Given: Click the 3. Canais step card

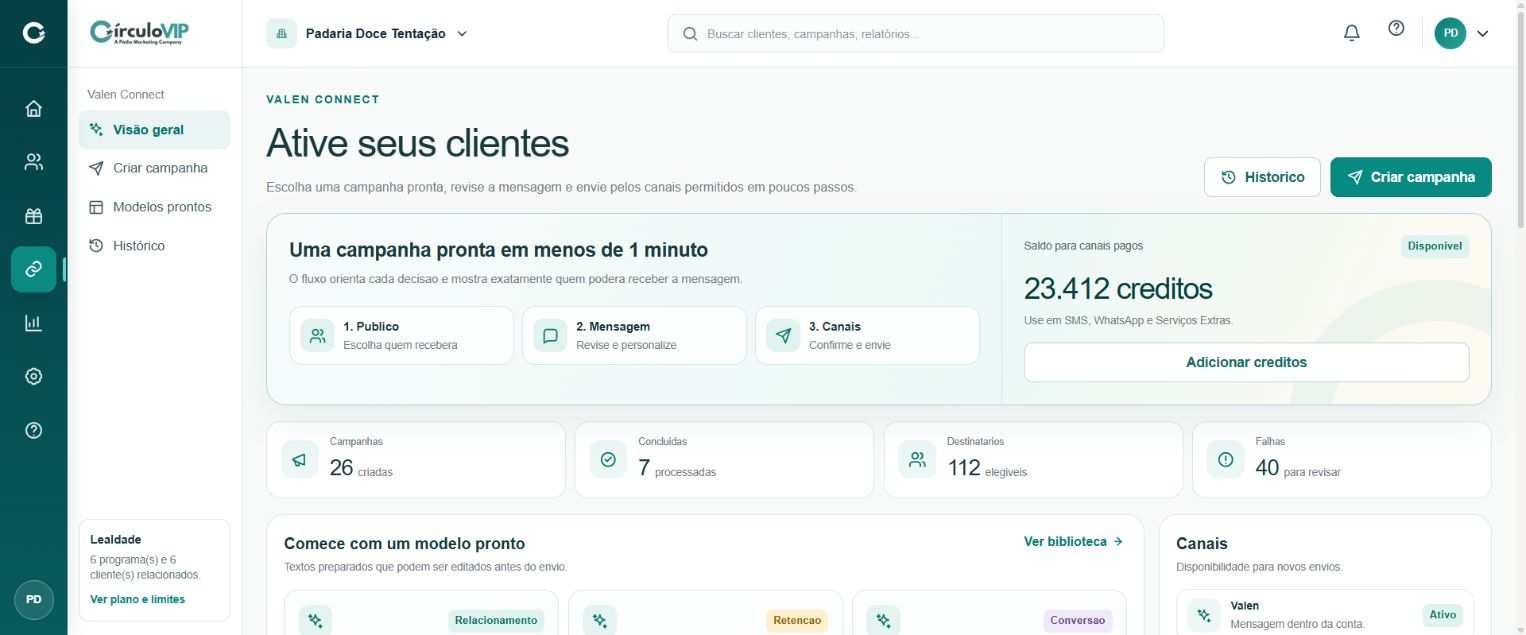Looking at the screenshot, I should coord(867,336).
